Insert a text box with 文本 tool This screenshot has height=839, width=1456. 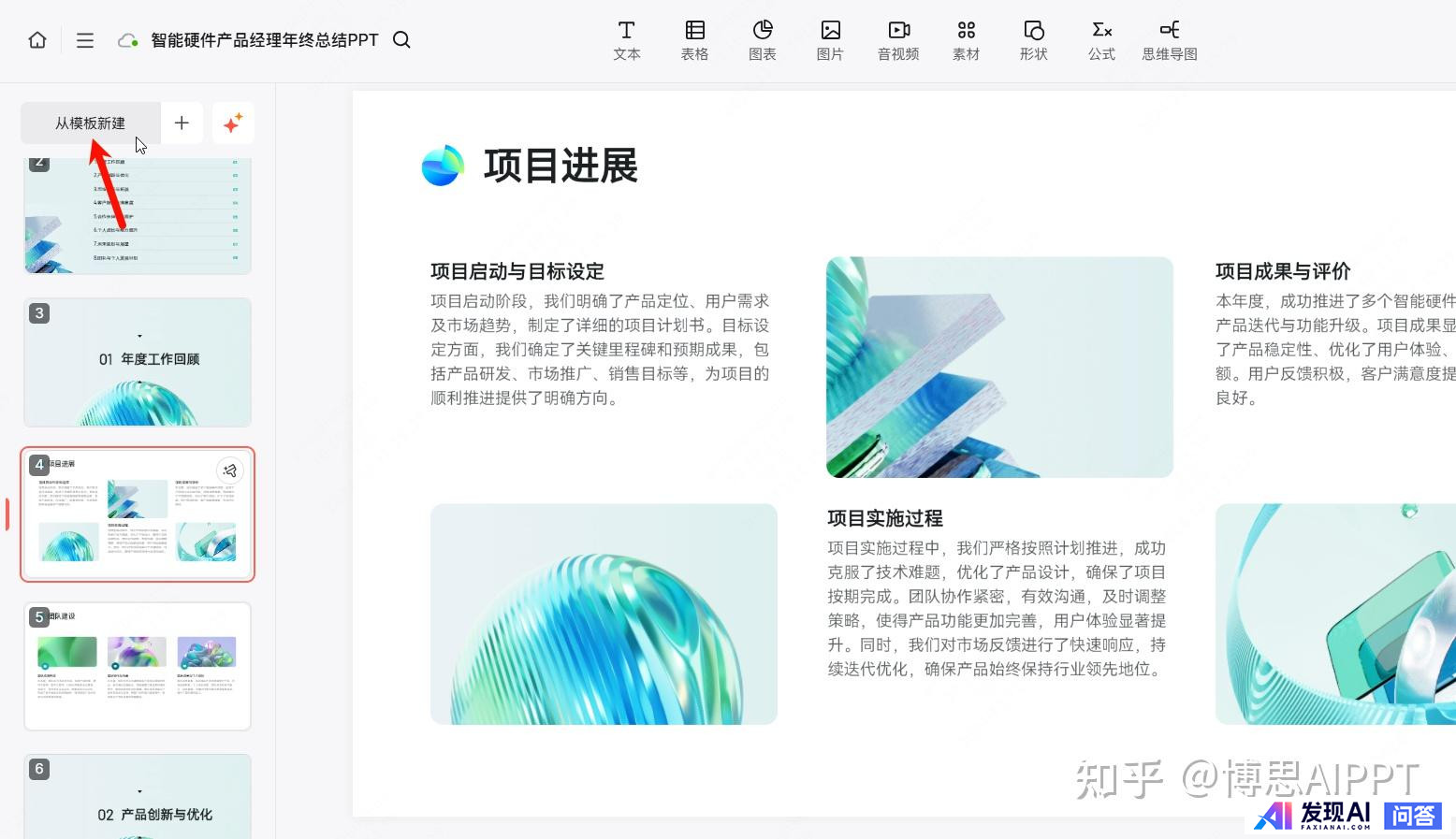(x=627, y=41)
